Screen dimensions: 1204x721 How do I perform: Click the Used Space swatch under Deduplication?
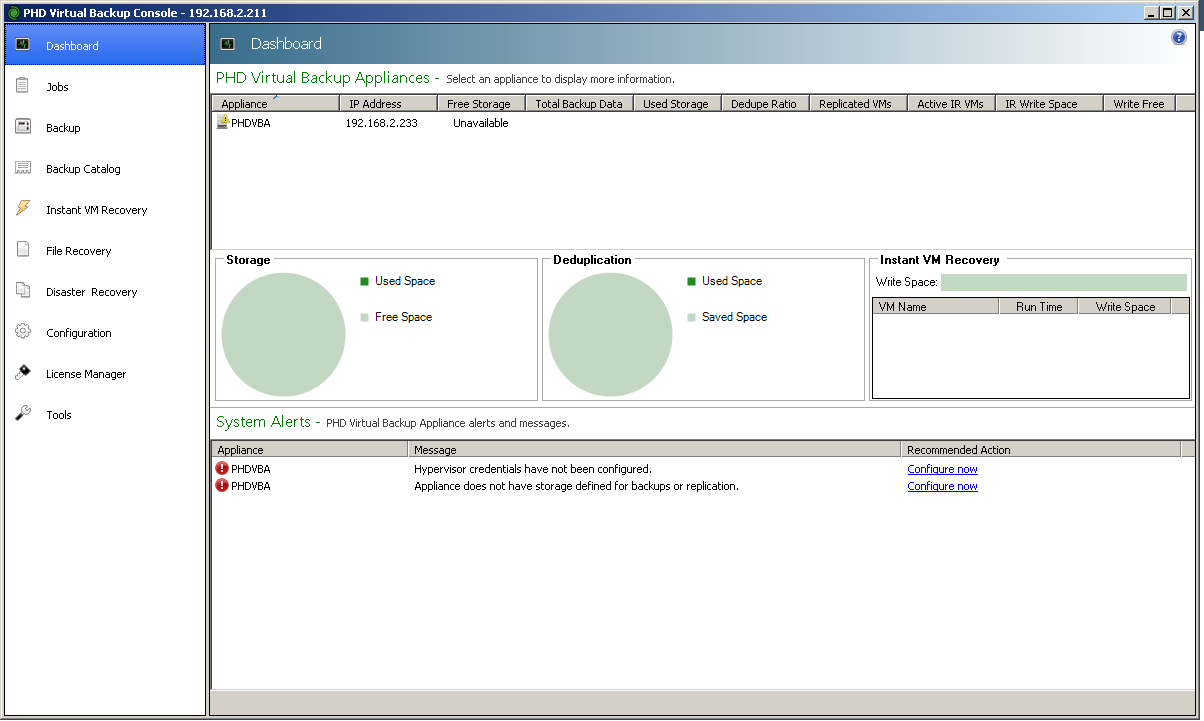point(692,281)
